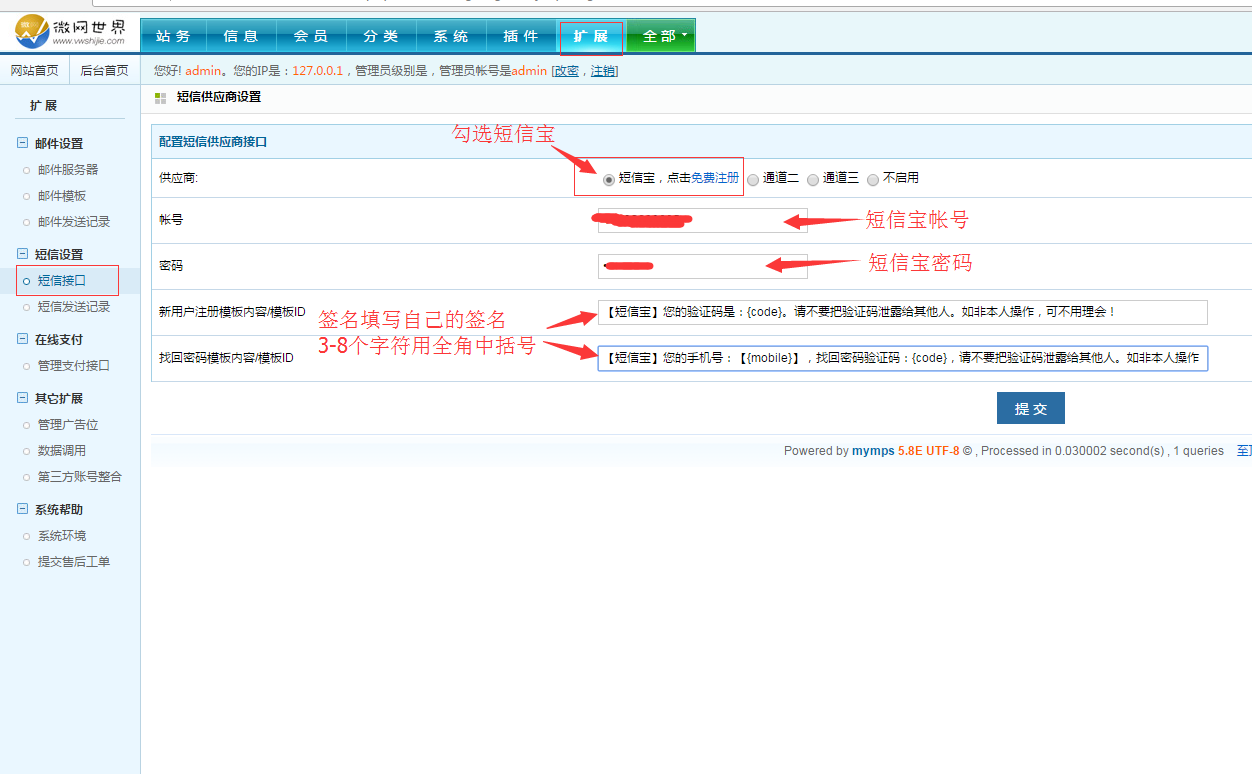Image resolution: width=1252 pixels, height=774 pixels.
Task: Collapse the 邮件设置 section
Action: coord(22,144)
